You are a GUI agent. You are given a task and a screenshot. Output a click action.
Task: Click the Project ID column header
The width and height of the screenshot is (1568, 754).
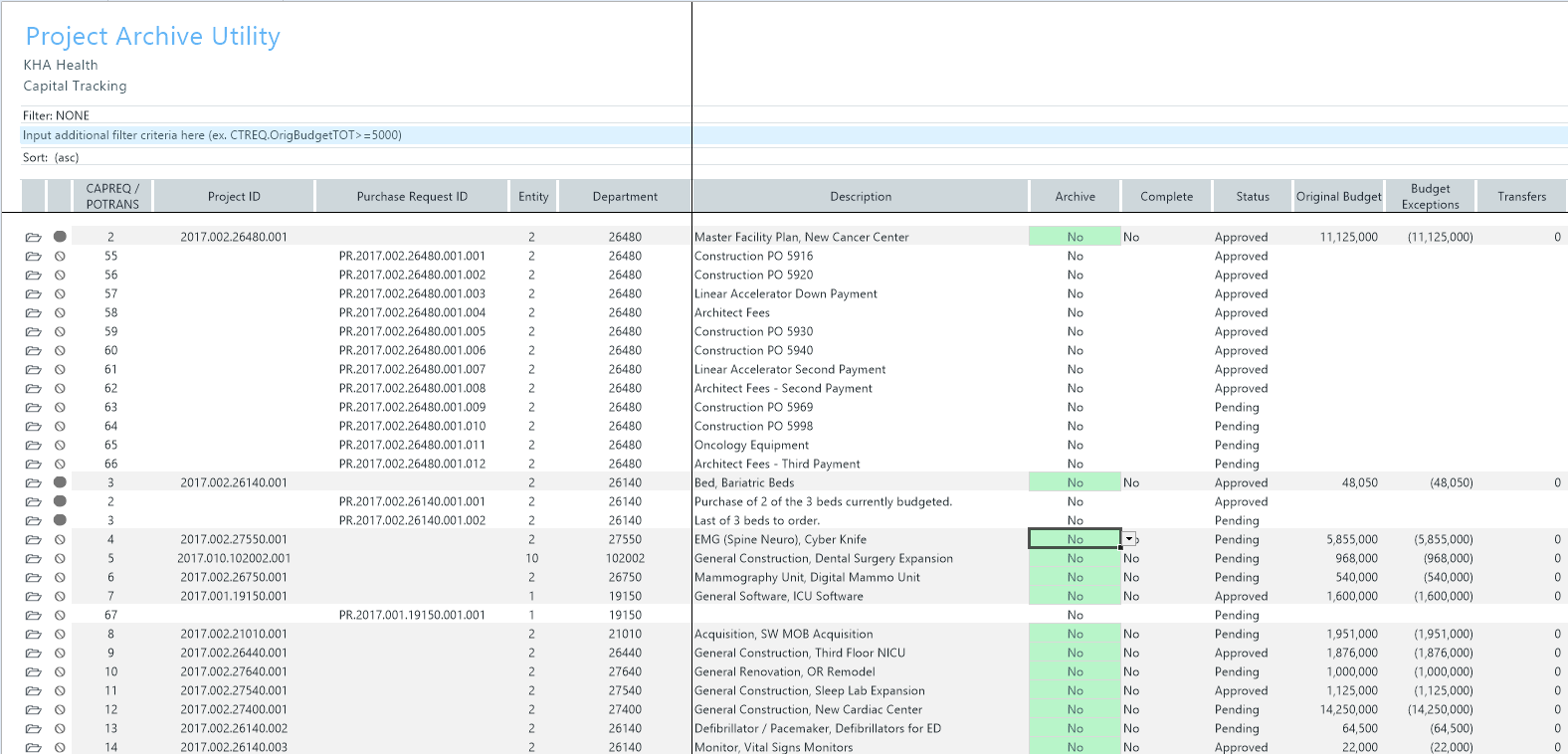coord(234,197)
